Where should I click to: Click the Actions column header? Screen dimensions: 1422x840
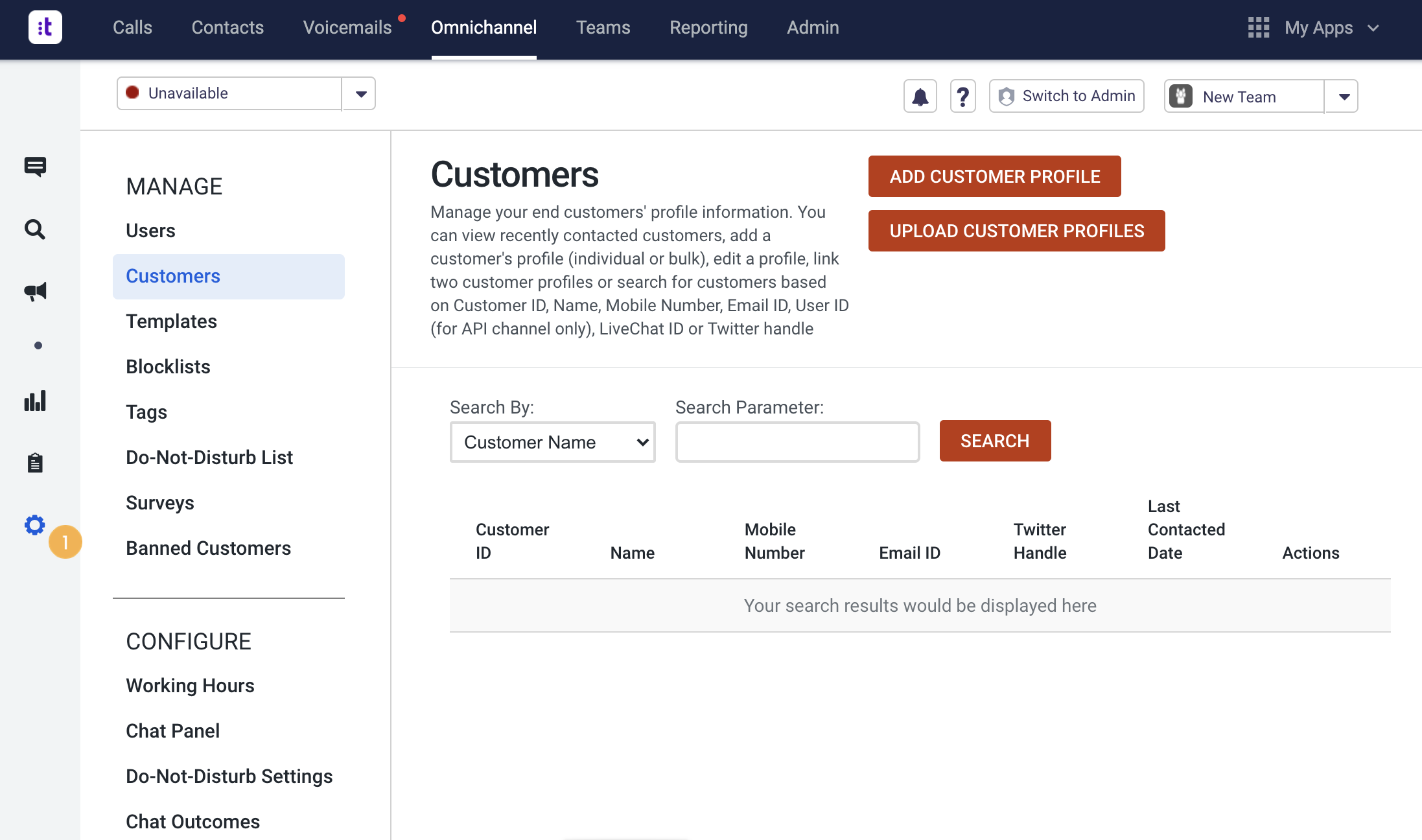(x=1311, y=553)
